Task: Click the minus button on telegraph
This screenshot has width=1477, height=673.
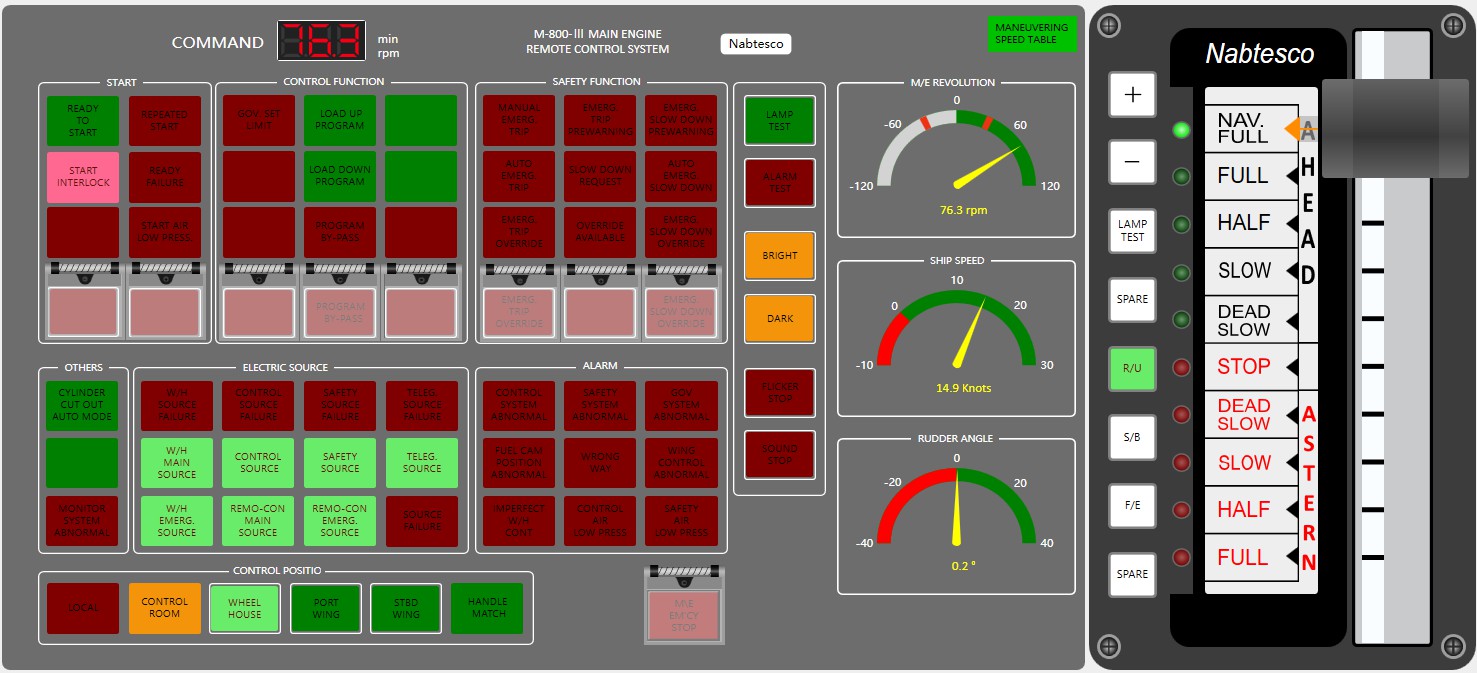Action: pyautogui.click(x=1132, y=161)
